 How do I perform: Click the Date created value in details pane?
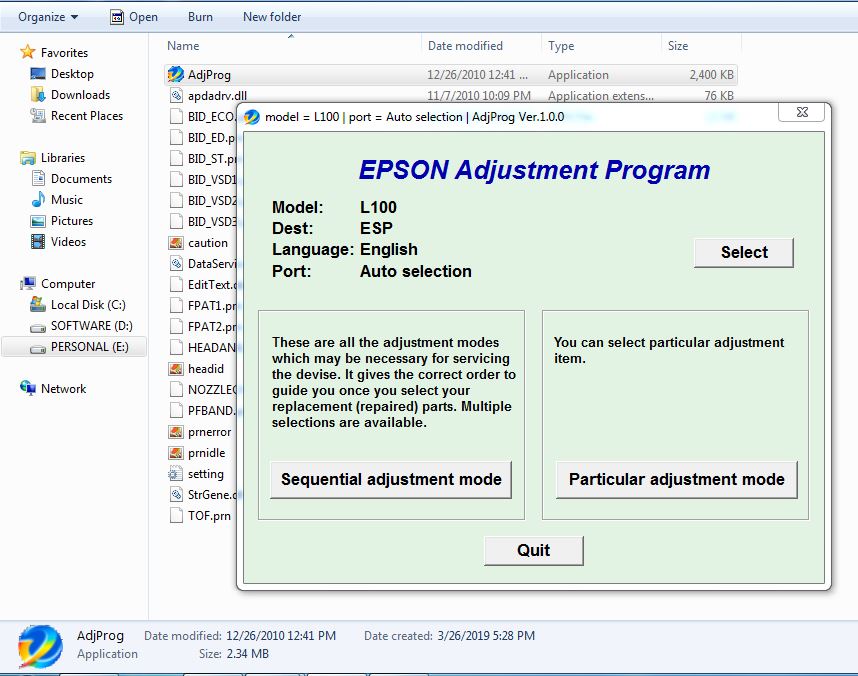(x=486, y=636)
